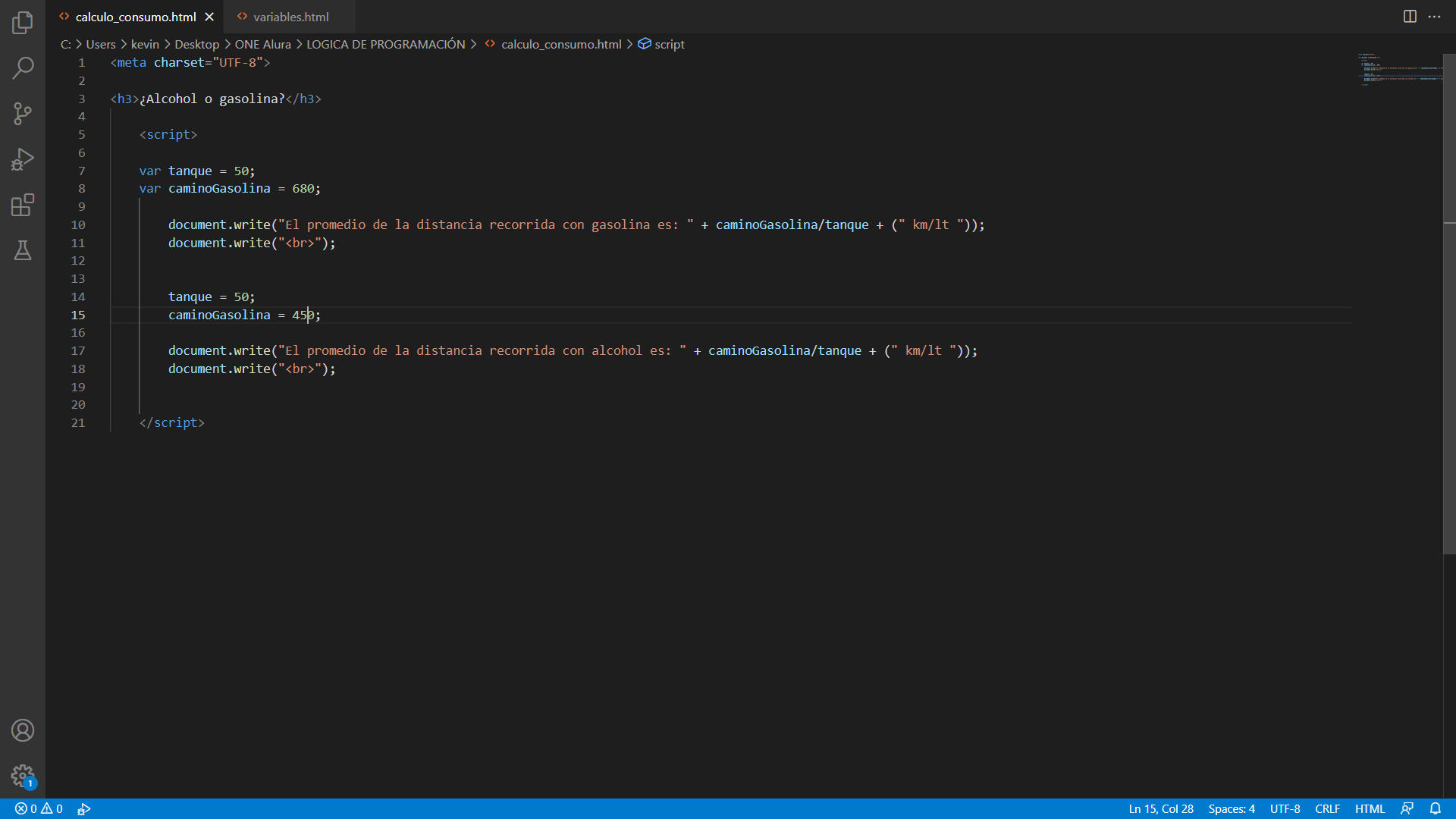Viewport: 1456px width, 819px height.
Task: Change file encoding UTF-8
Action: click(1285, 808)
